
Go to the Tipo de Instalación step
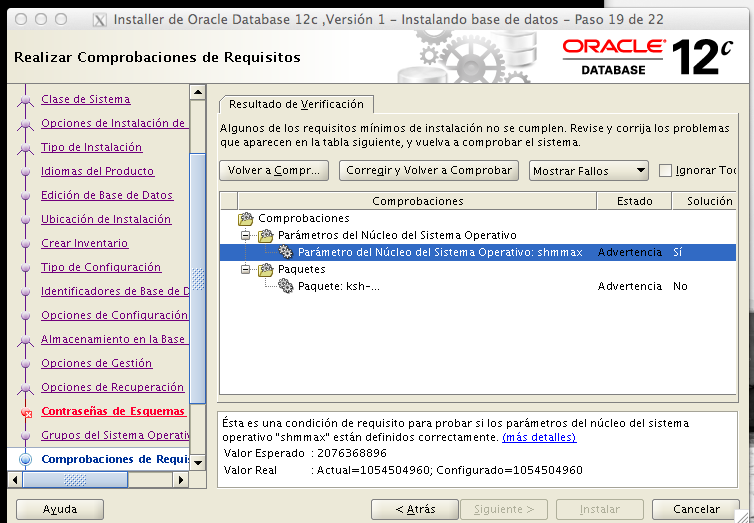coord(91,148)
